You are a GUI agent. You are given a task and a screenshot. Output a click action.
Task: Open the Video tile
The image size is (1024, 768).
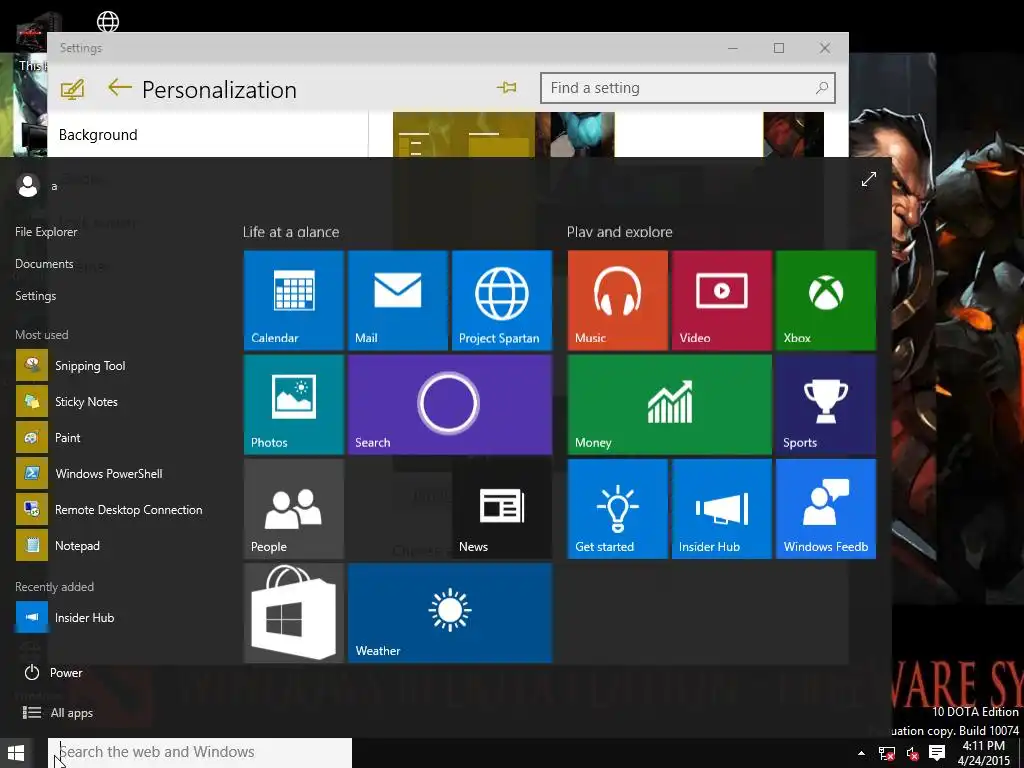pyautogui.click(x=722, y=300)
